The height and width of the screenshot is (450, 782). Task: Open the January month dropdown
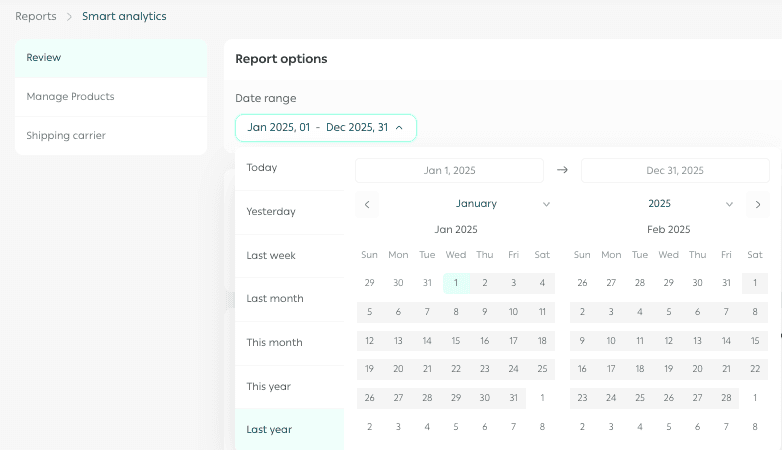tap(503, 204)
